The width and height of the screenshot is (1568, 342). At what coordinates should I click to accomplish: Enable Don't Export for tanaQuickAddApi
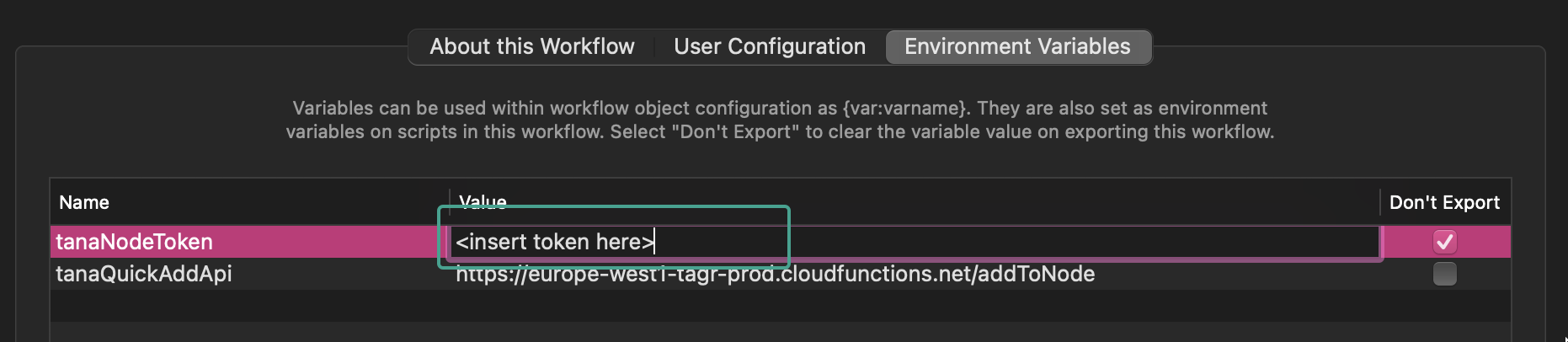pyautogui.click(x=1445, y=274)
